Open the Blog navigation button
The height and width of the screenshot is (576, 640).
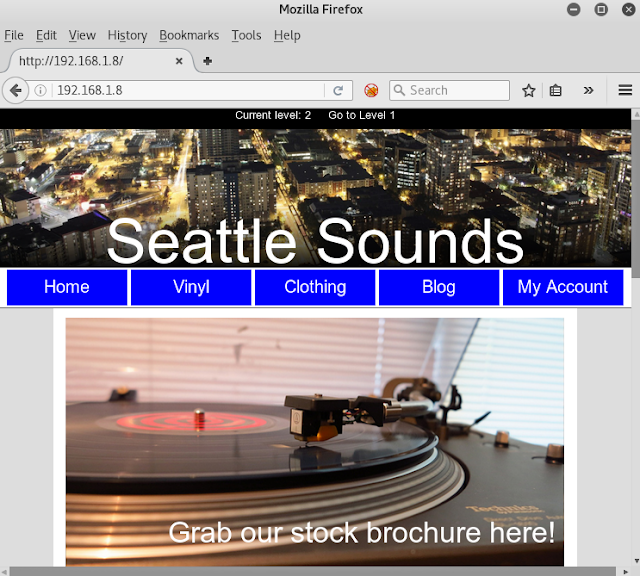pos(439,287)
